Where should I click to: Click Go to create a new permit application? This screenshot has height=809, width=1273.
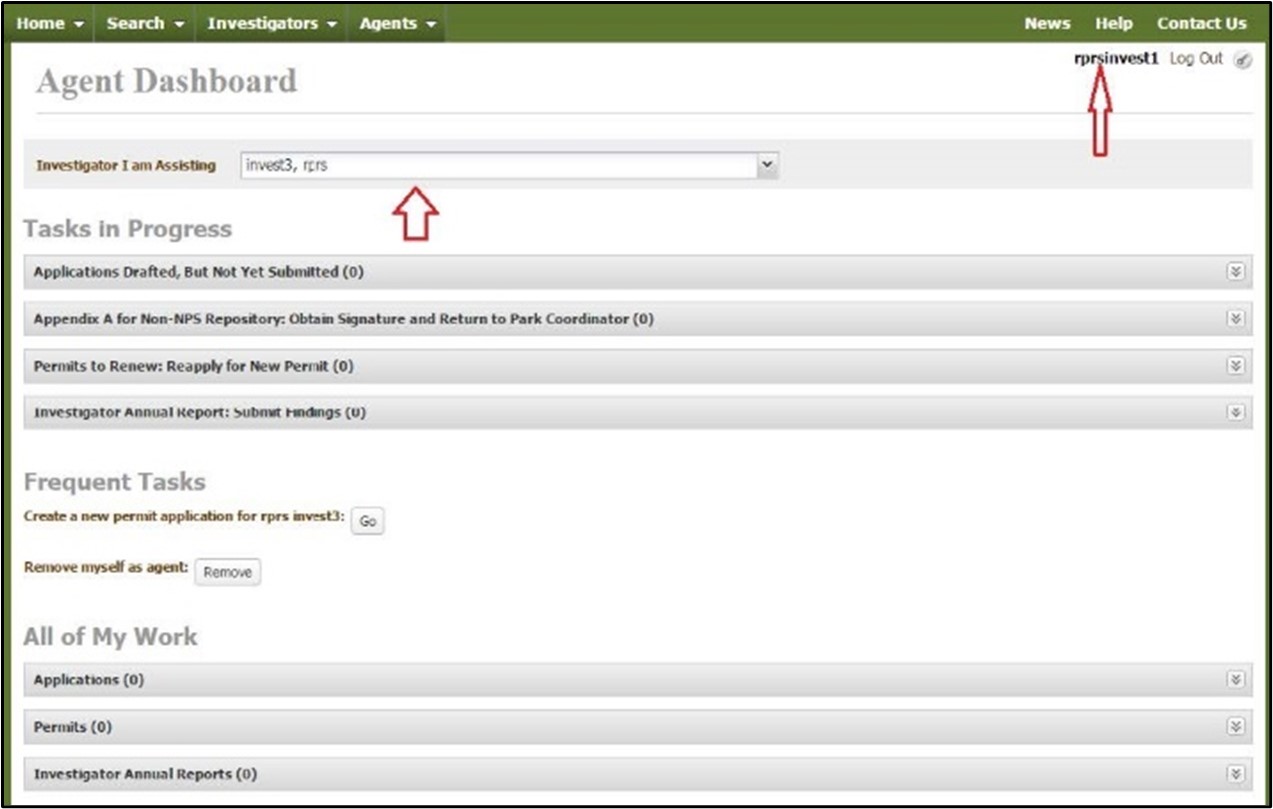tap(366, 520)
